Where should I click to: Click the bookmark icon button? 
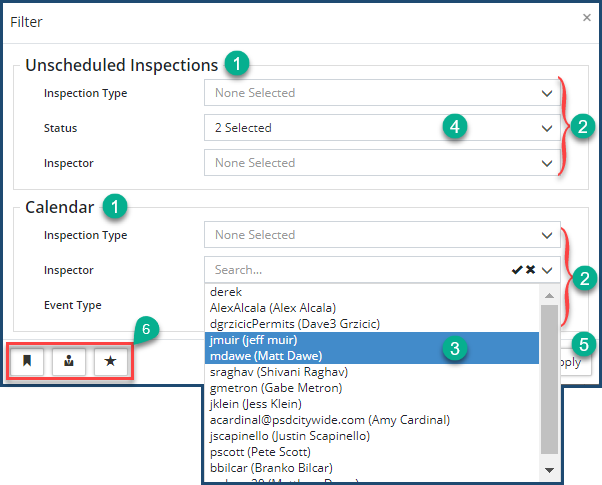[28, 362]
